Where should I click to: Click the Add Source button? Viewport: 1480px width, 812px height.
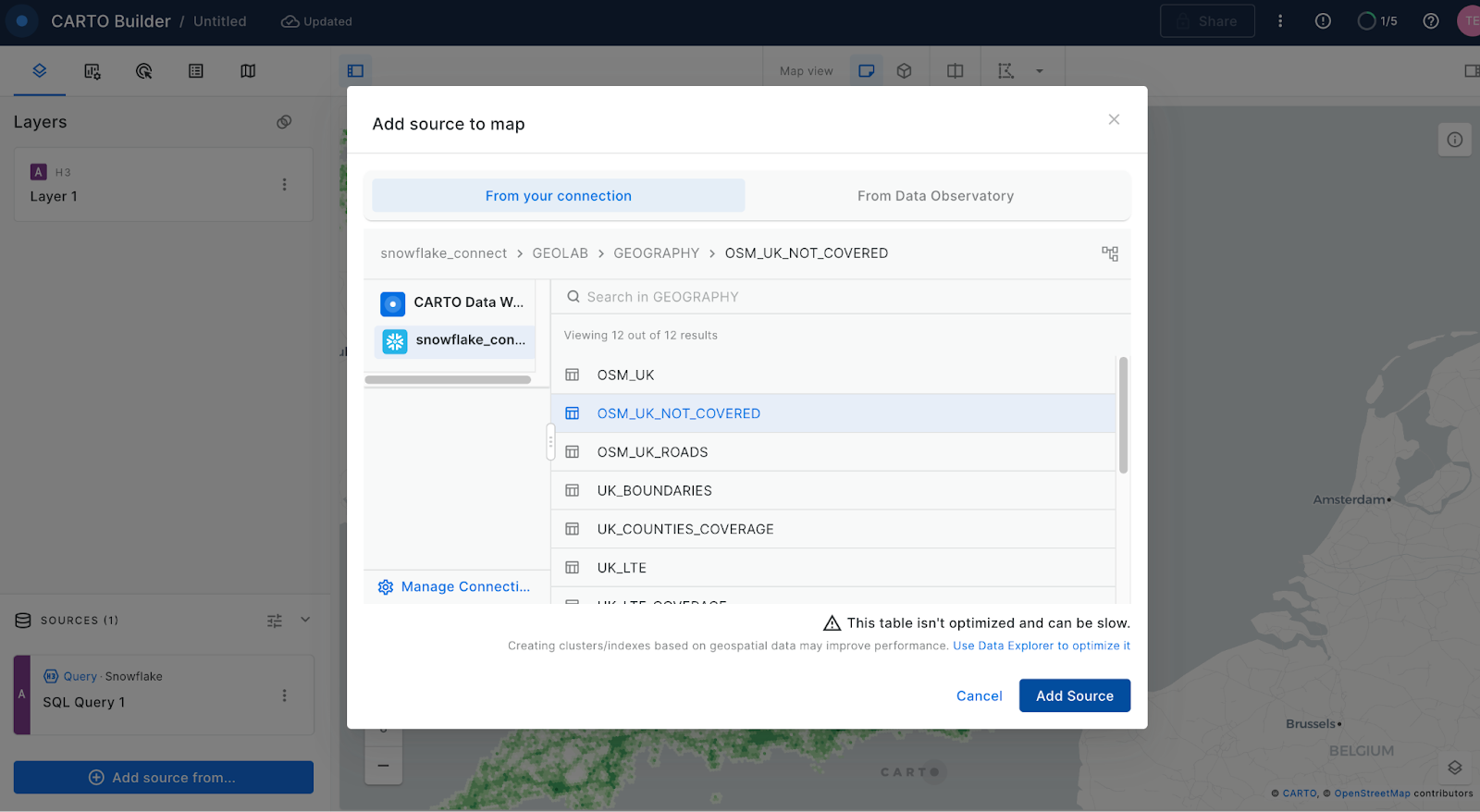1074,696
